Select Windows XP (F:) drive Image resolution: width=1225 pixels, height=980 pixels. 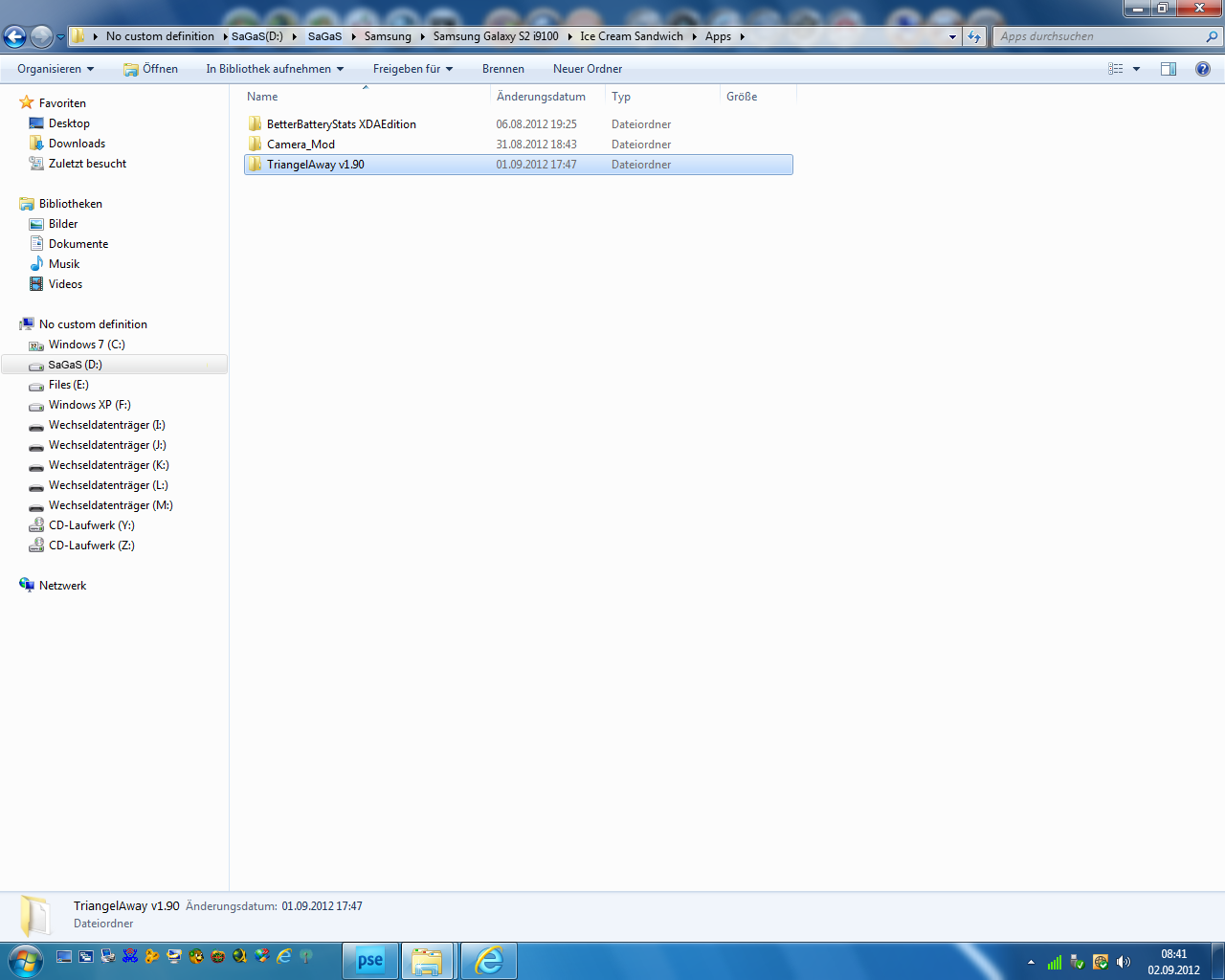tap(90, 405)
